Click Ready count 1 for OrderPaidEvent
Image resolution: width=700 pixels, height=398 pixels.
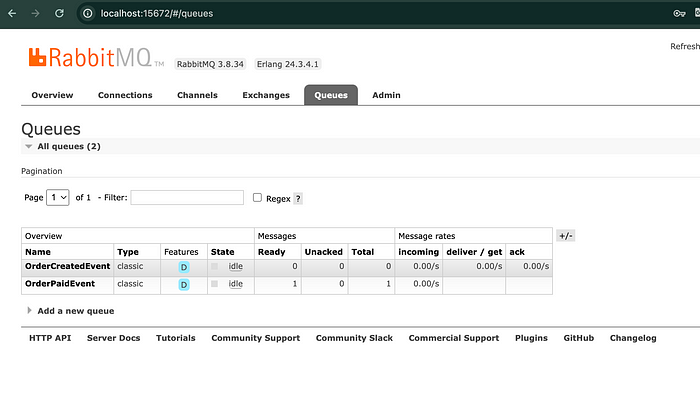[x=295, y=284]
